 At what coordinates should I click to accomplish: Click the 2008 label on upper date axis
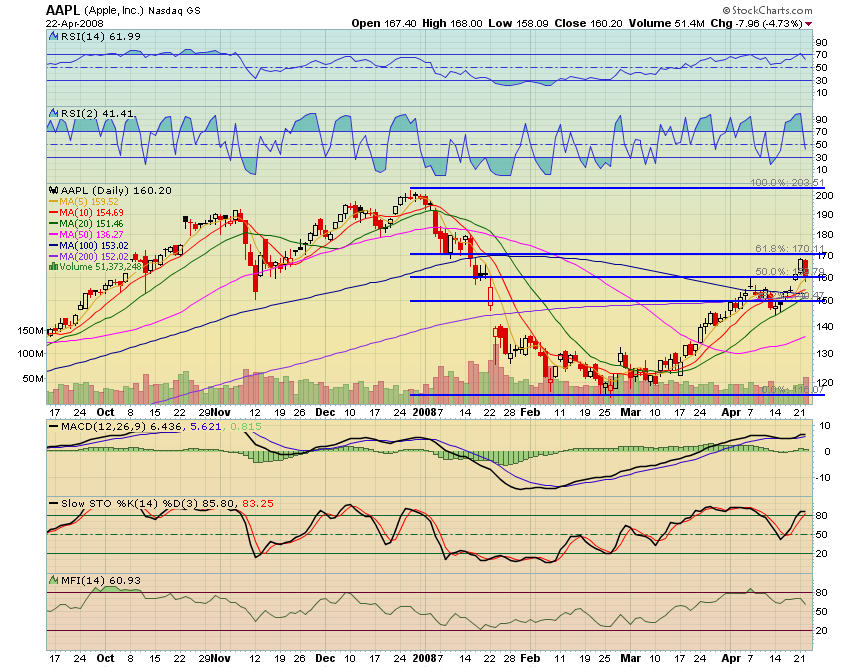click(424, 412)
